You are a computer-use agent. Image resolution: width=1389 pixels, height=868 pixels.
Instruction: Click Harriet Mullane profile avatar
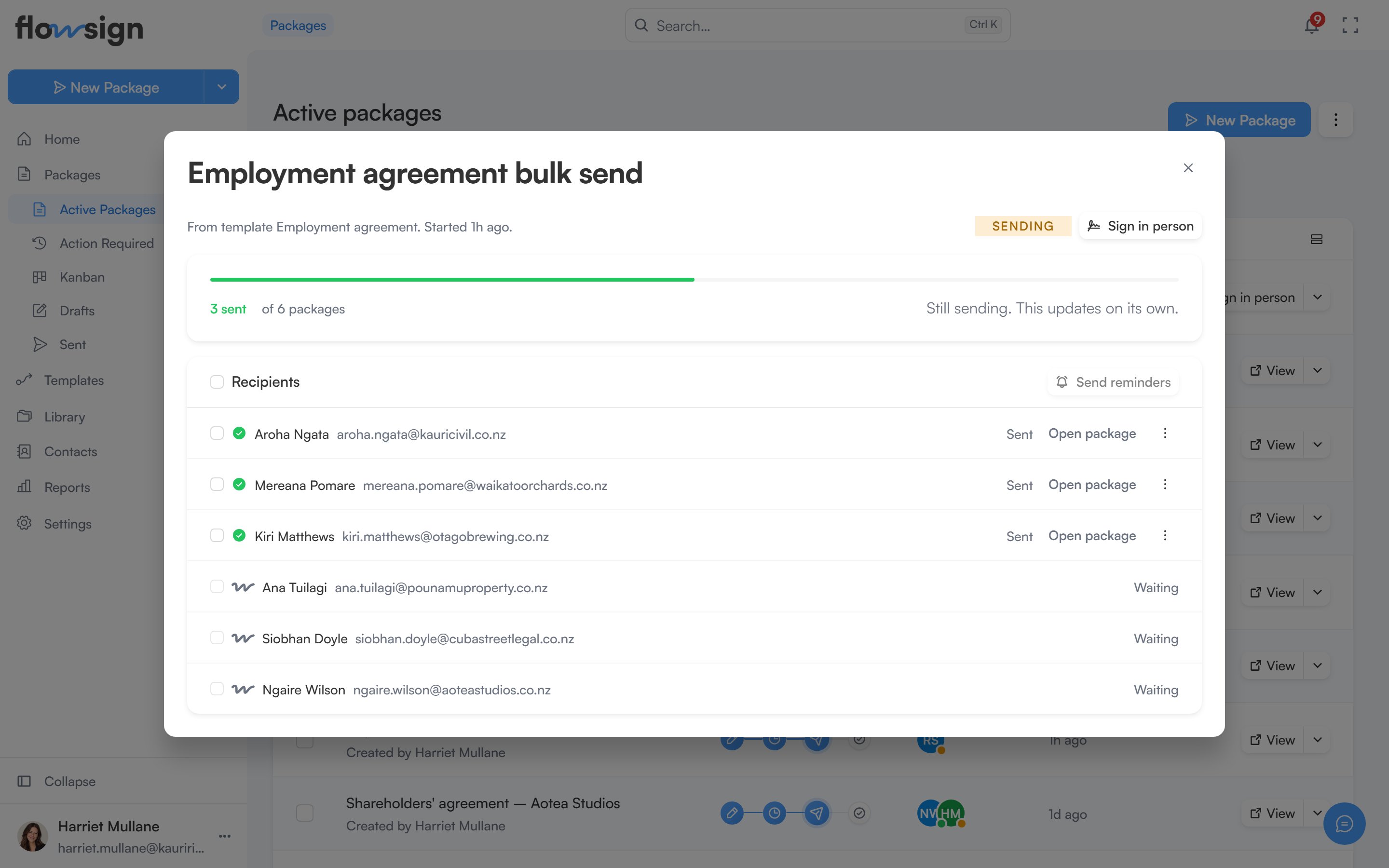pyautogui.click(x=33, y=837)
